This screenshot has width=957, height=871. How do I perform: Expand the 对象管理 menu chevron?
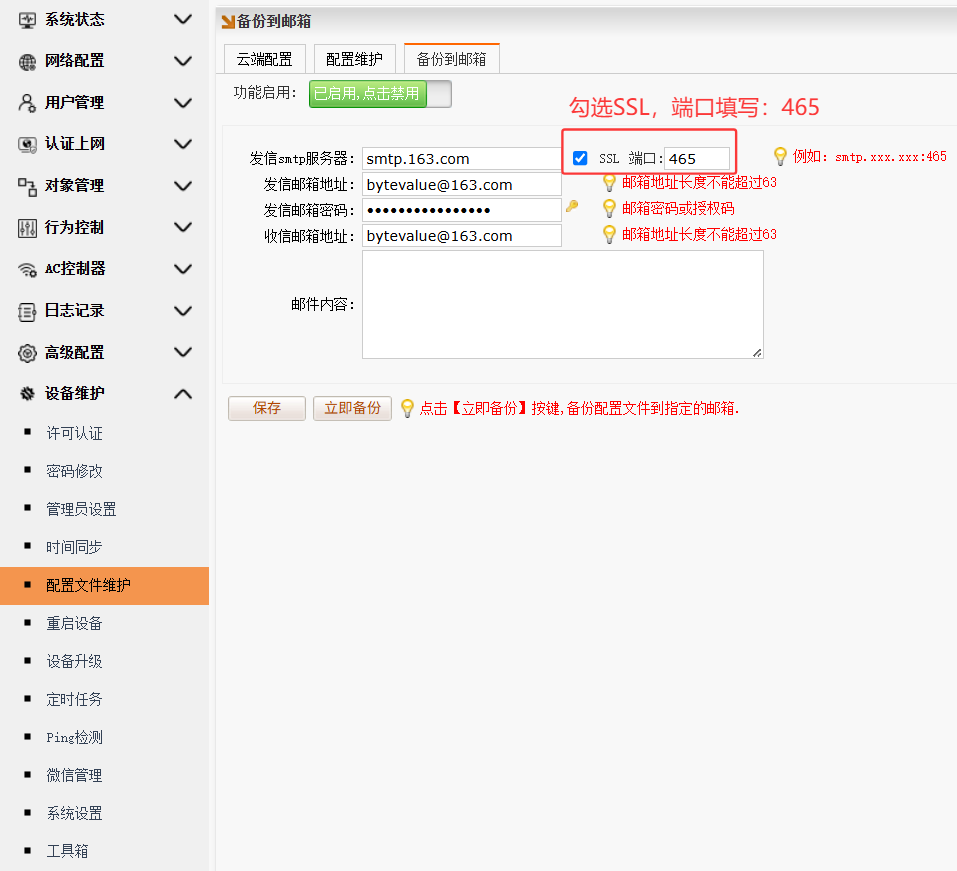(183, 186)
